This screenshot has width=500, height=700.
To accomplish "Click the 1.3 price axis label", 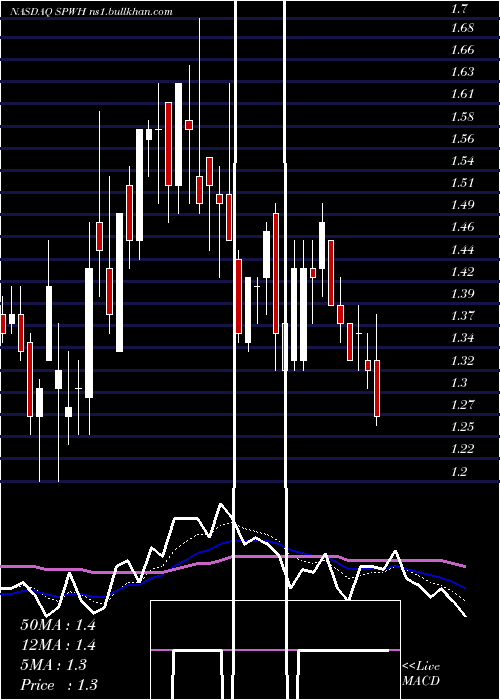I will coord(459,383).
